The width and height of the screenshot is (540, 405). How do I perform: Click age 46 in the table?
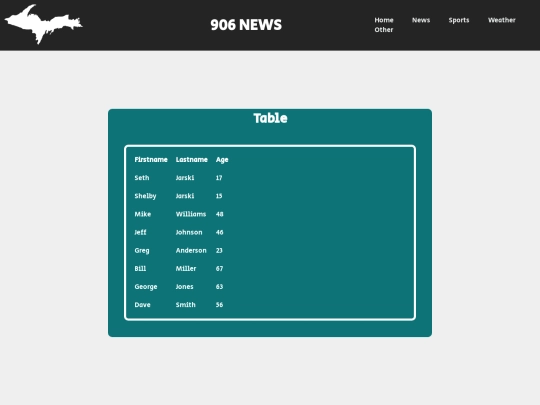click(220, 232)
